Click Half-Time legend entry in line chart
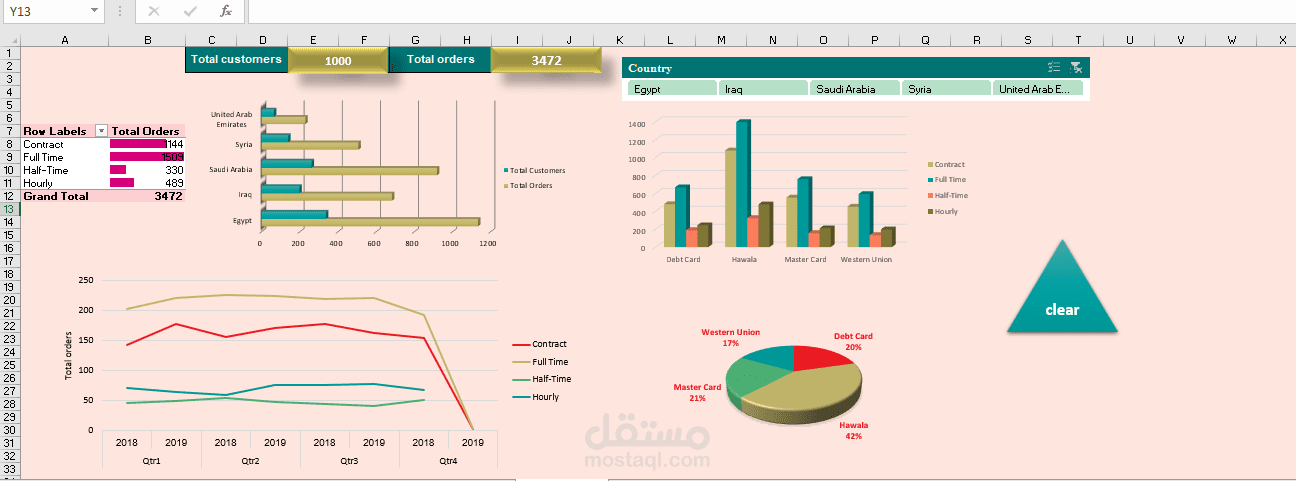 pyautogui.click(x=541, y=379)
